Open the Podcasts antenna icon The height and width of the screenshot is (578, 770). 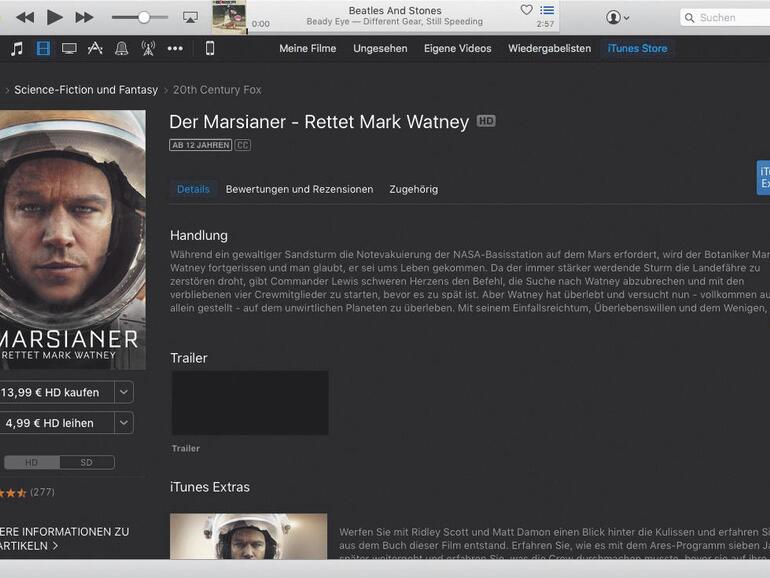point(148,48)
